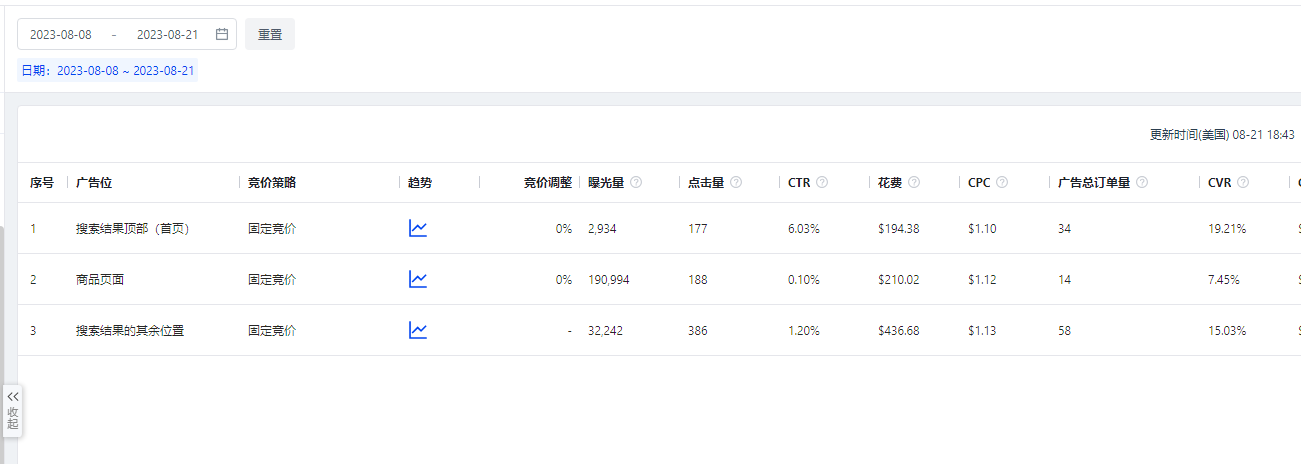Select the 搜索结果顶部（首页）ad placement cell

coord(132,228)
